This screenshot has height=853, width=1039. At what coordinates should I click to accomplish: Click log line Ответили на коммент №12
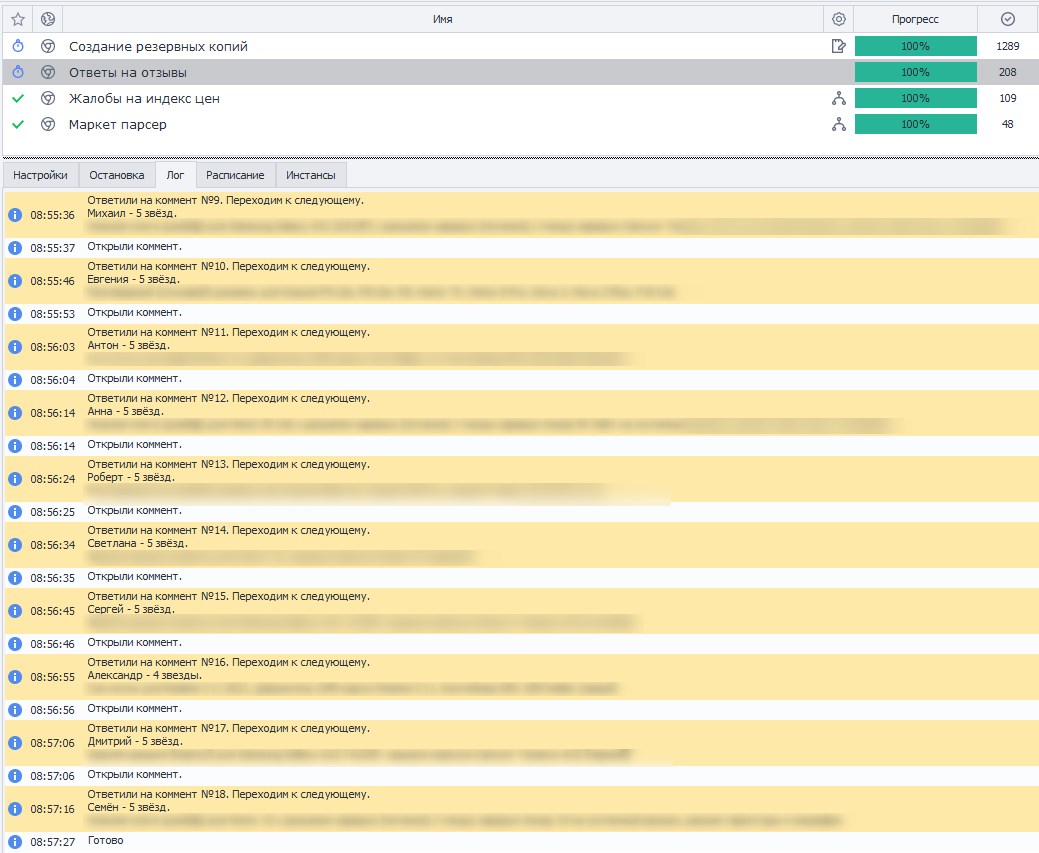click(229, 398)
